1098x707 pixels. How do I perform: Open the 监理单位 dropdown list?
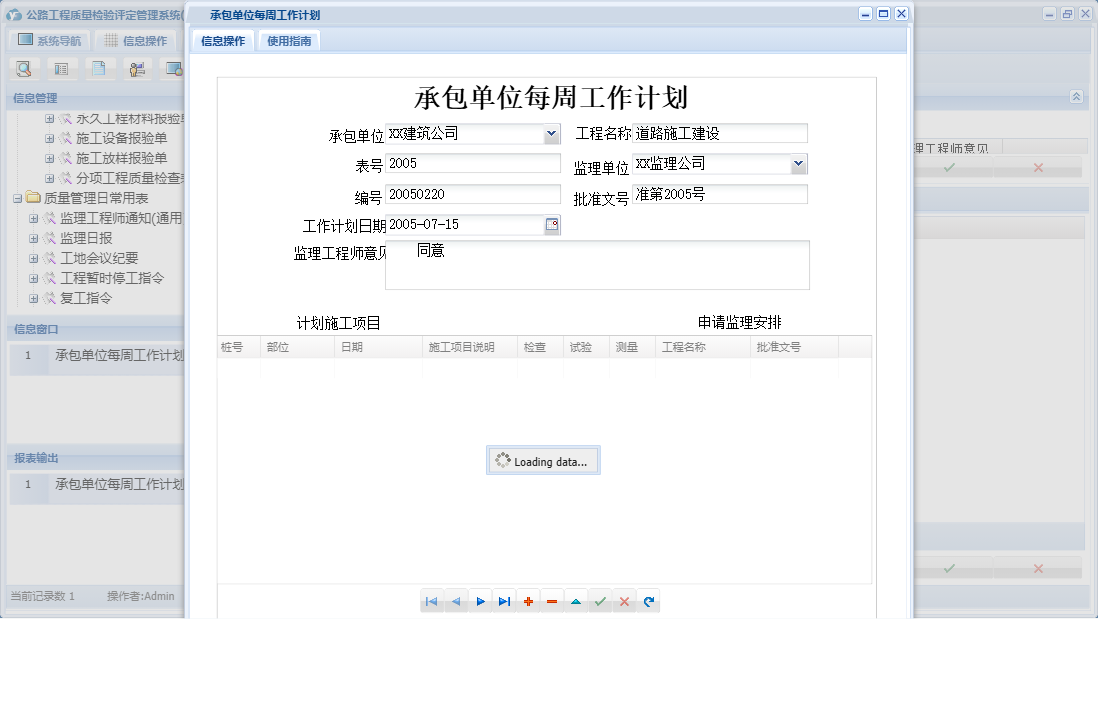pyautogui.click(x=798, y=163)
